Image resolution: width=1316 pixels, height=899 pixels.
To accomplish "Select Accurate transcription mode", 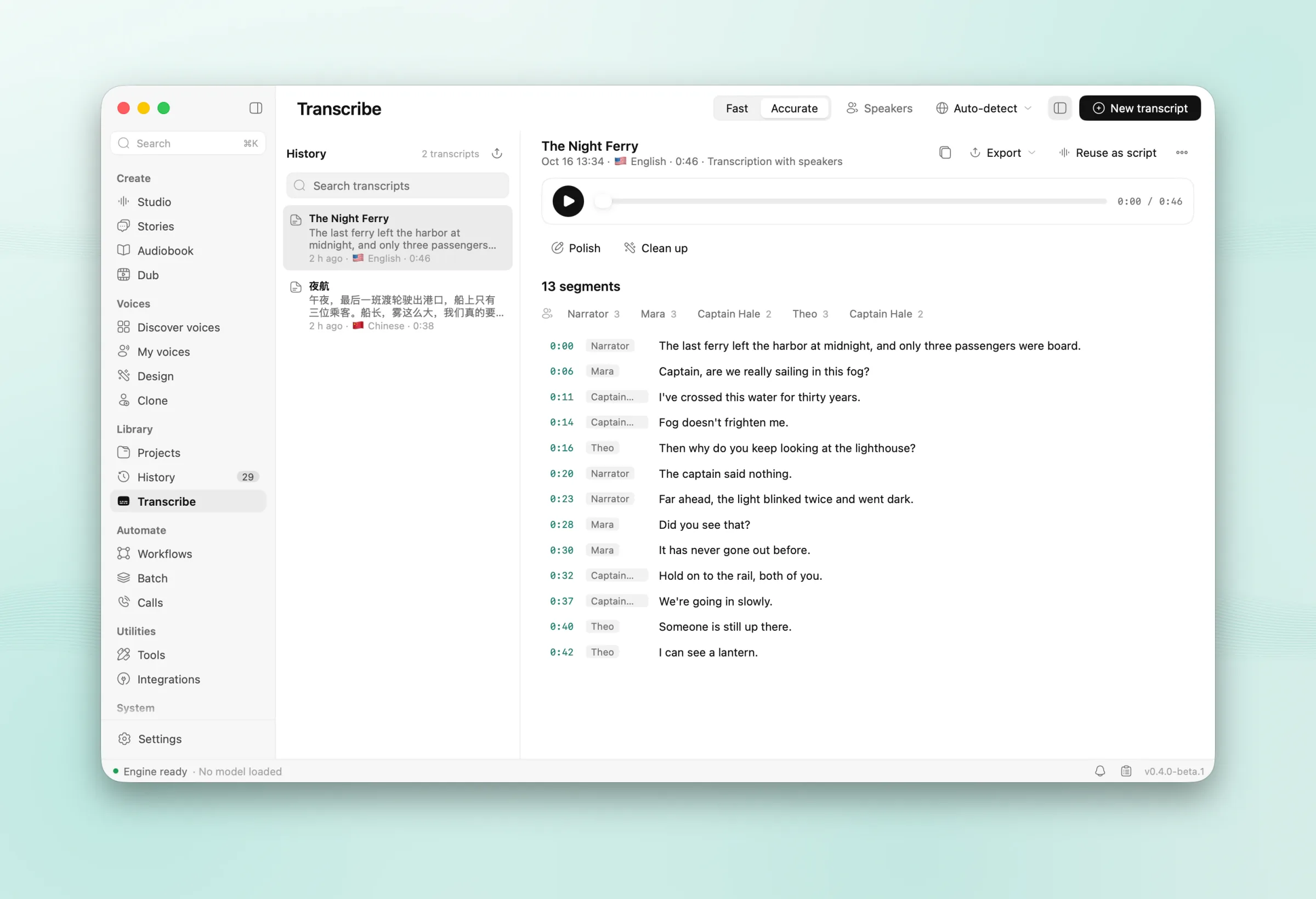I will [x=794, y=108].
